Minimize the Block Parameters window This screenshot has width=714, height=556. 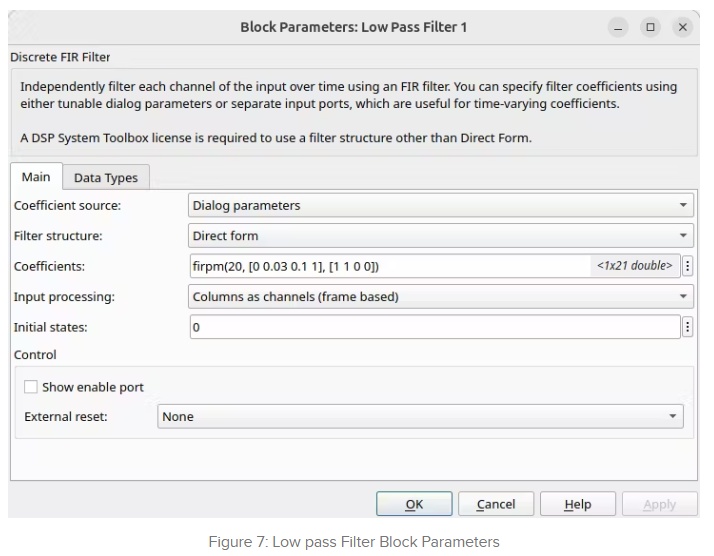tap(618, 27)
